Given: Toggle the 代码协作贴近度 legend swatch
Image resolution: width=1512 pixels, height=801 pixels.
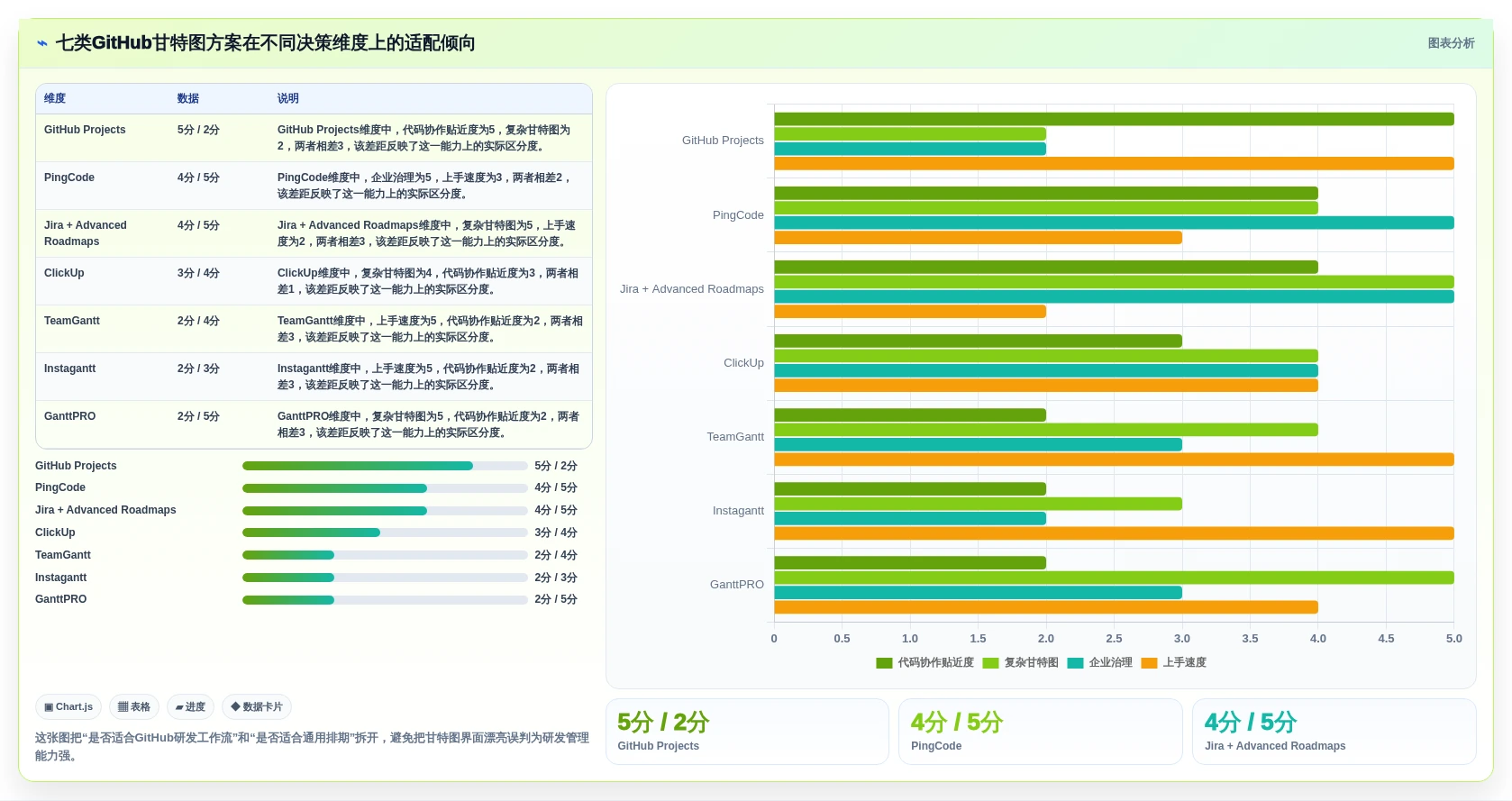Looking at the screenshot, I should [884, 663].
